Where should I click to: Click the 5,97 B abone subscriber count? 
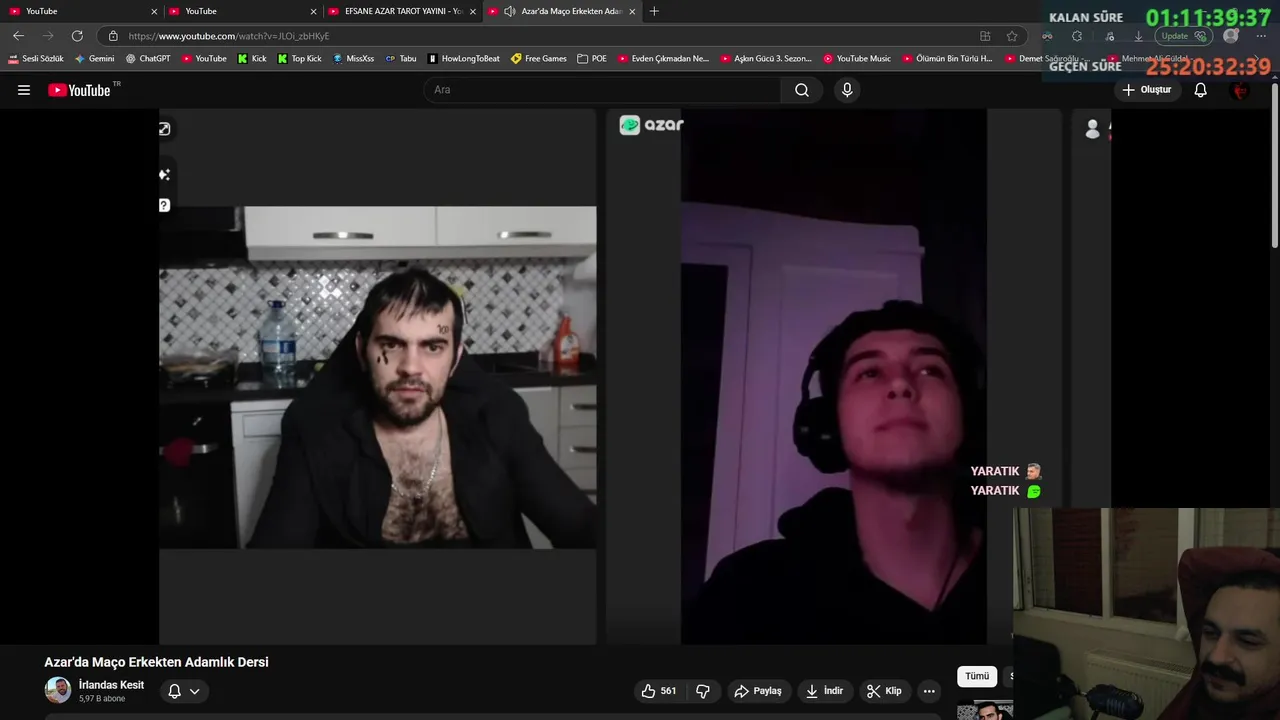102,699
